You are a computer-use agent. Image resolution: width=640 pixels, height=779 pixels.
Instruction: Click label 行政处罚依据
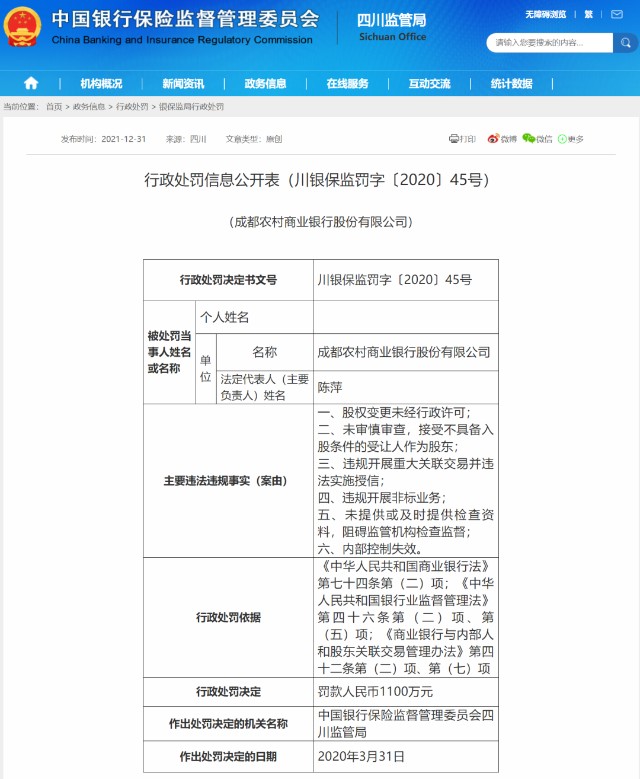click(228, 618)
